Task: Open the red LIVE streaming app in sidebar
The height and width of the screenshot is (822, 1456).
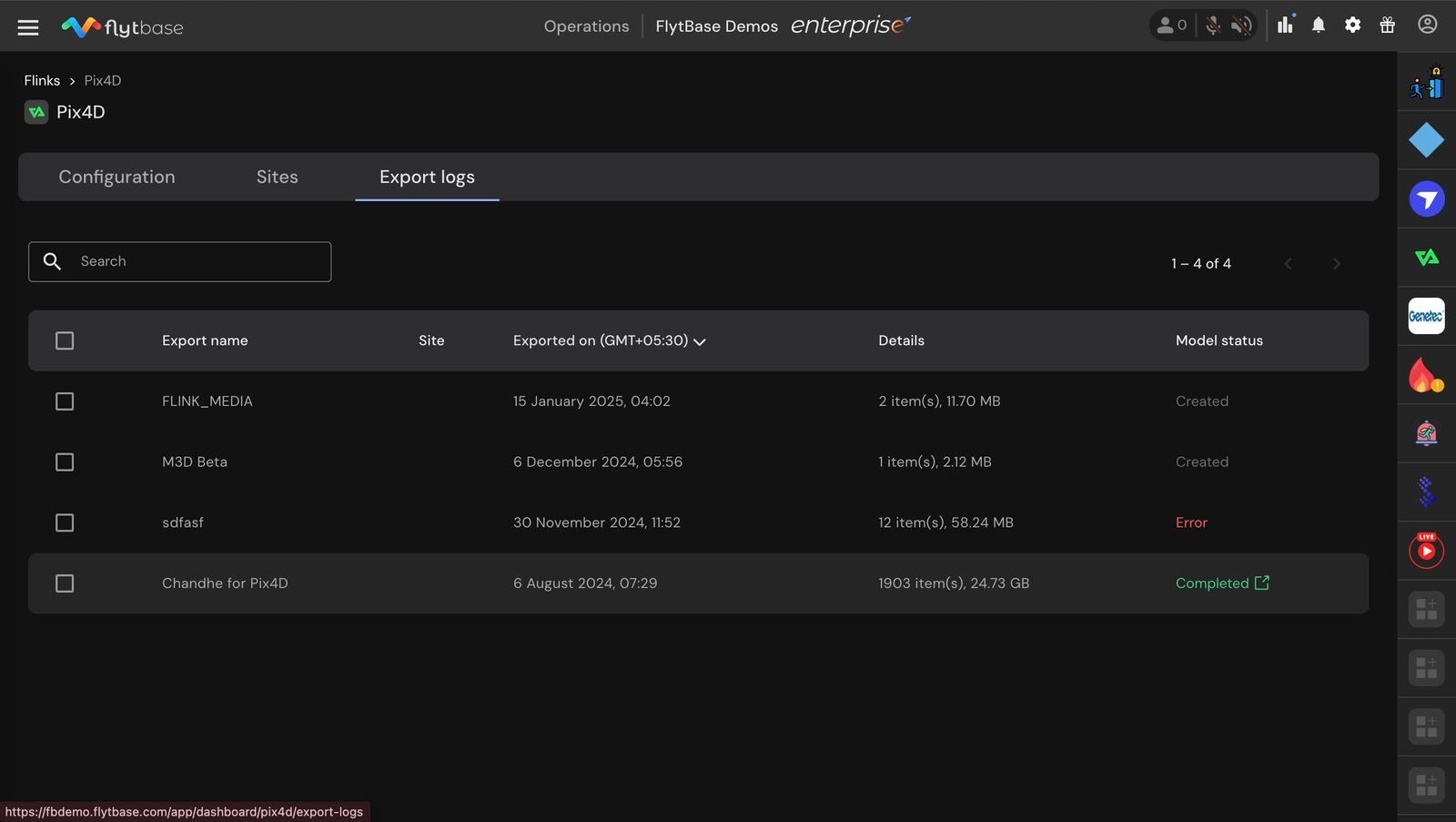Action: pos(1427,550)
